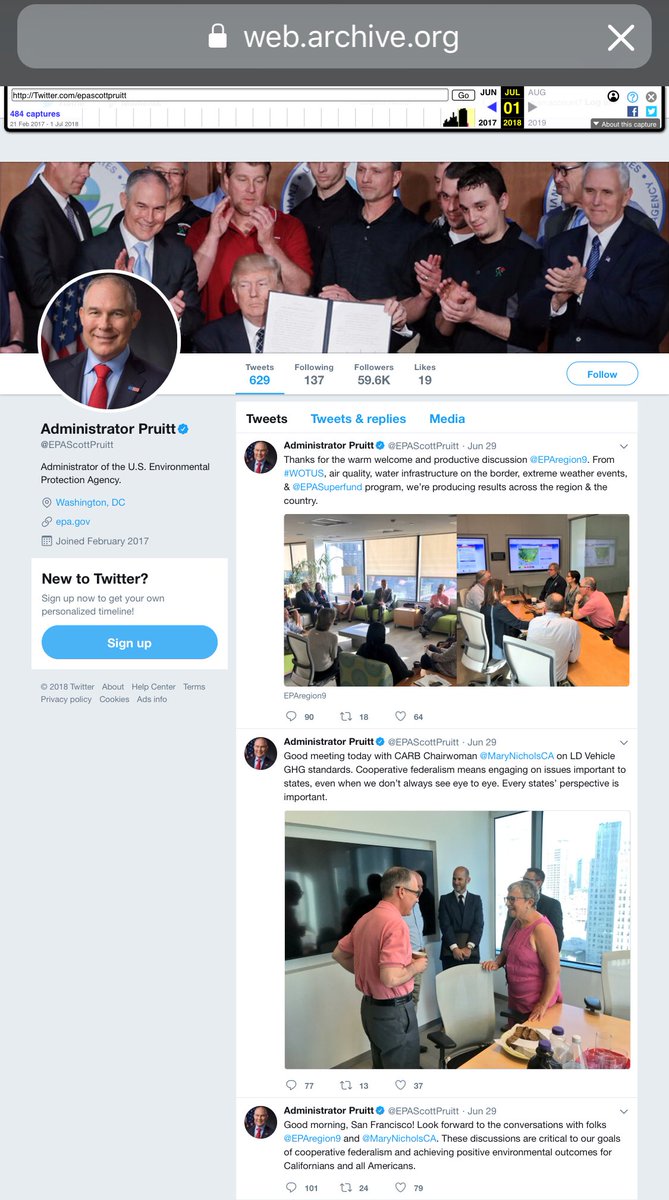Image resolution: width=669 pixels, height=1200 pixels.
Task: Open the meeting photo in second tweet
Action: pyautogui.click(x=457, y=940)
